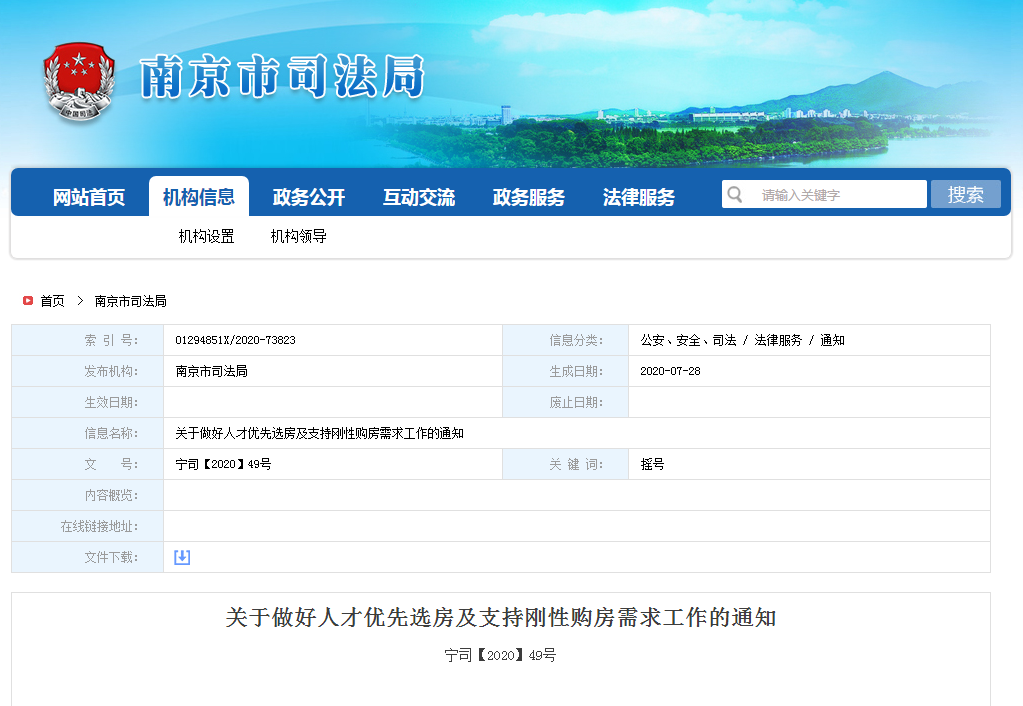Click the magnifier icon in search box

click(735, 194)
